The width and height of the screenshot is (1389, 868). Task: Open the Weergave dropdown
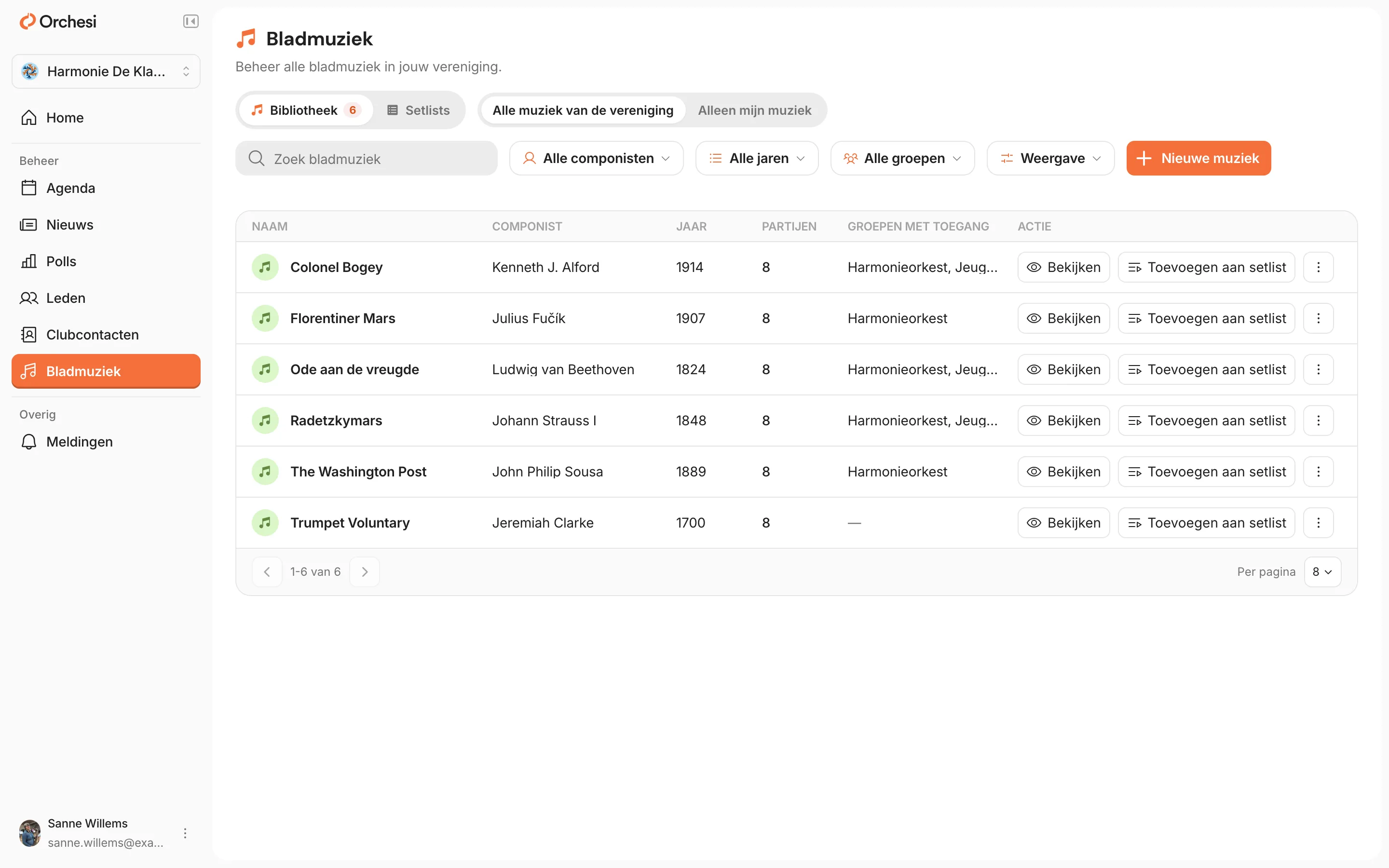tap(1050, 159)
